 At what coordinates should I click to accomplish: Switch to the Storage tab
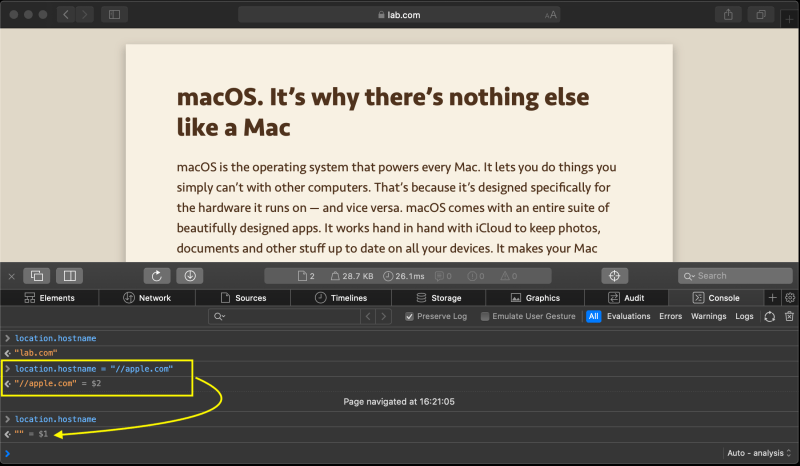[439, 298]
